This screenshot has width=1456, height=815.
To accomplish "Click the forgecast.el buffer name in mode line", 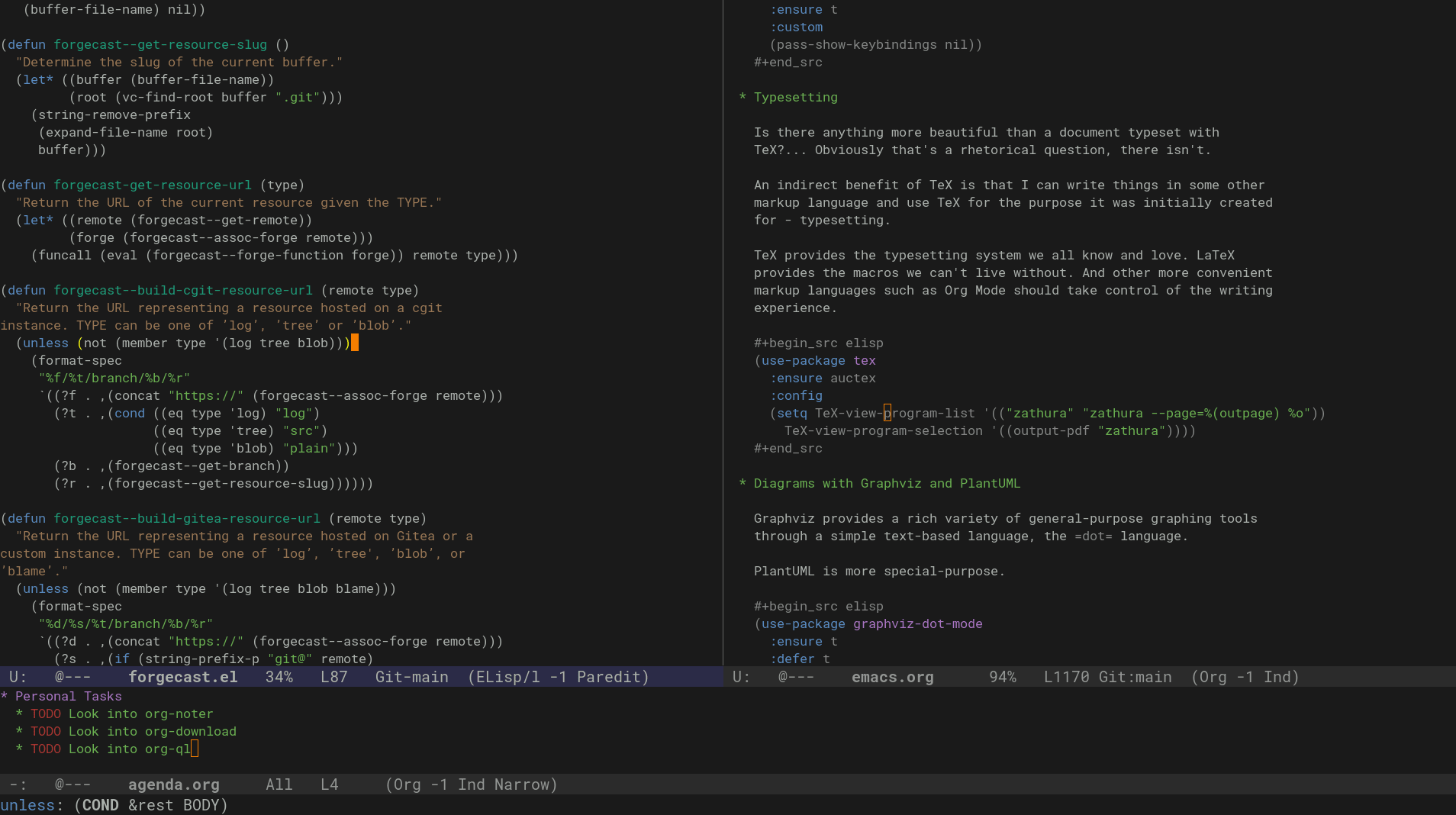I will [183, 677].
